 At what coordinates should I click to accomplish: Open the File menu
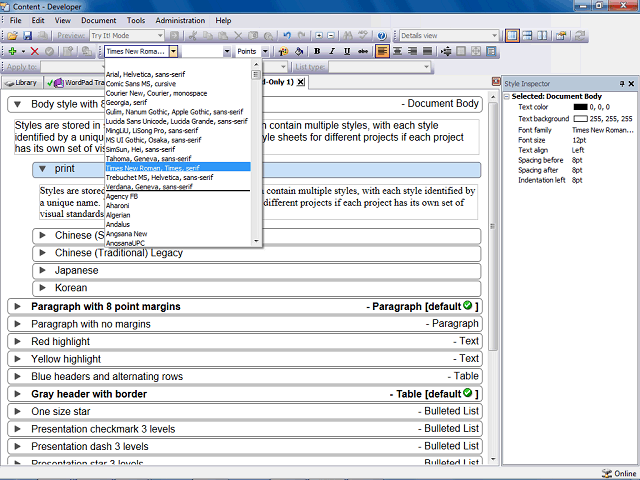16,20
